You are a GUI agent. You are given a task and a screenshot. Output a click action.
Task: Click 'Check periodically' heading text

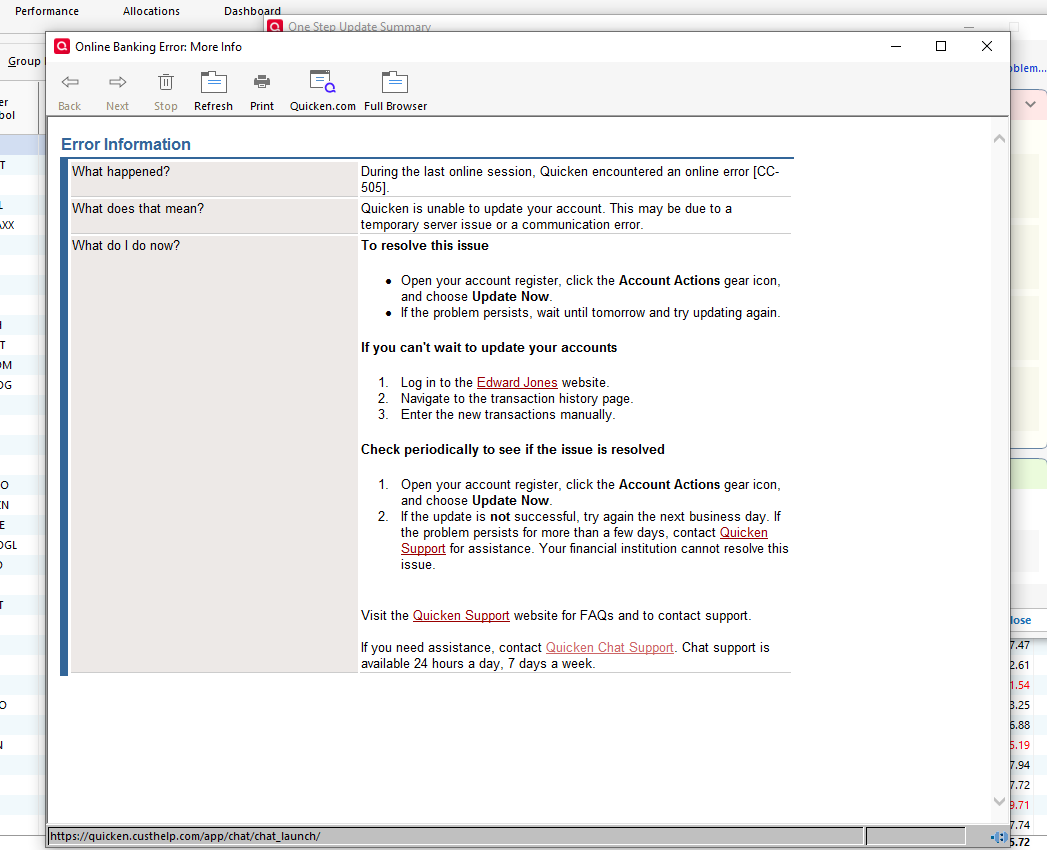point(513,449)
